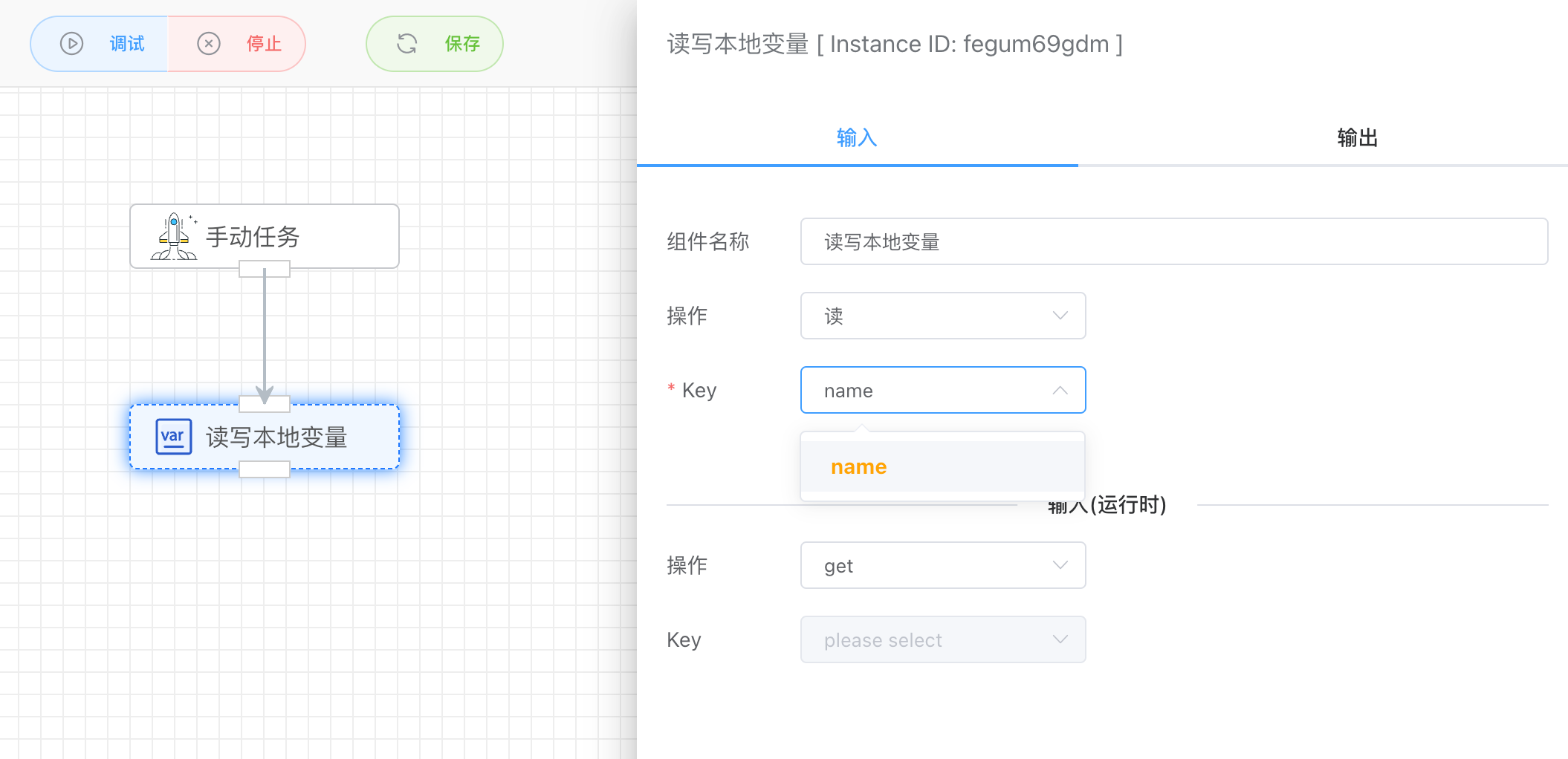Image resolution: width=1568 pixels, height=759 pixels.
Task: Select the 读写本地变量 node label
Action: 276,437
